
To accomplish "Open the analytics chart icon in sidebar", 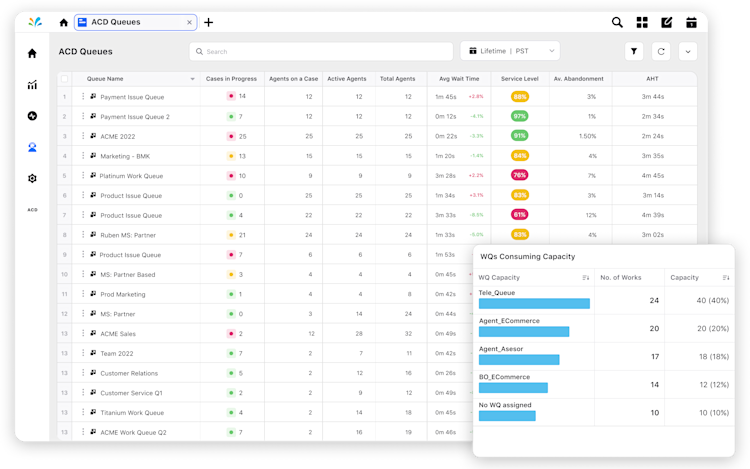I will (32, 85).
